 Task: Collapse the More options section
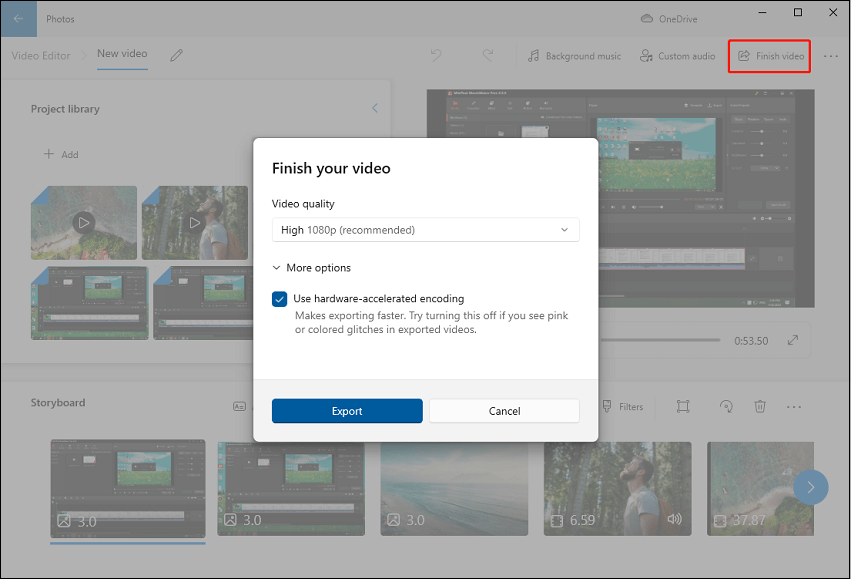click(311, 267)
